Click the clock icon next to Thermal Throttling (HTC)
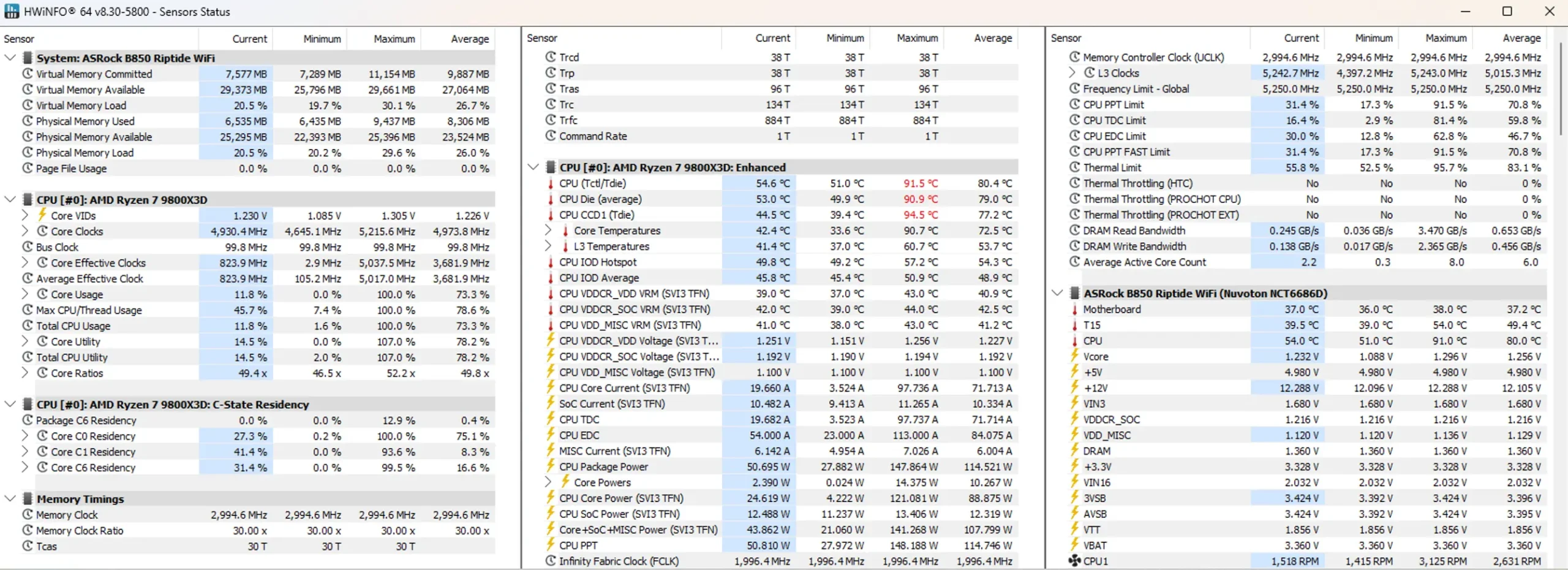 (1074, 183)
